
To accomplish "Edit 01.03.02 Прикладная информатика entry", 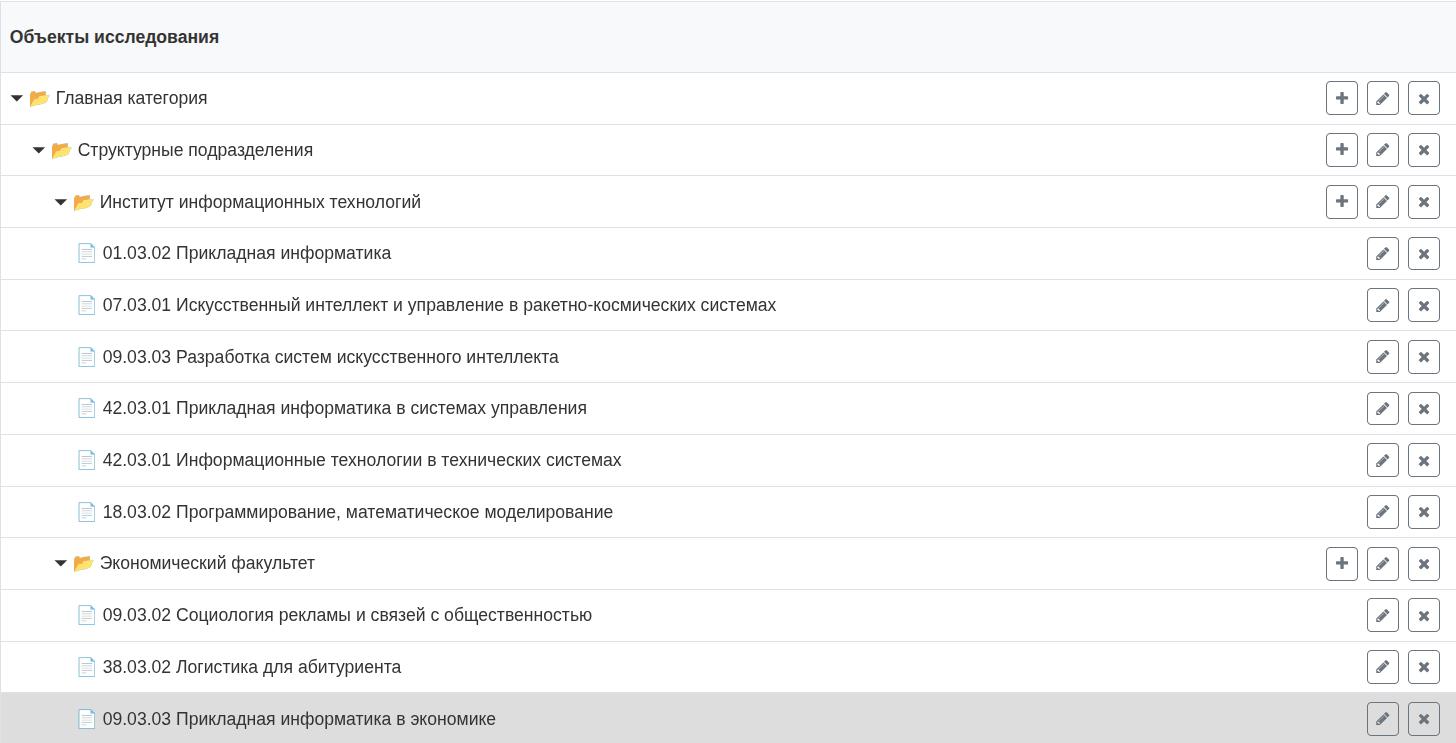I will (1382, 254).
